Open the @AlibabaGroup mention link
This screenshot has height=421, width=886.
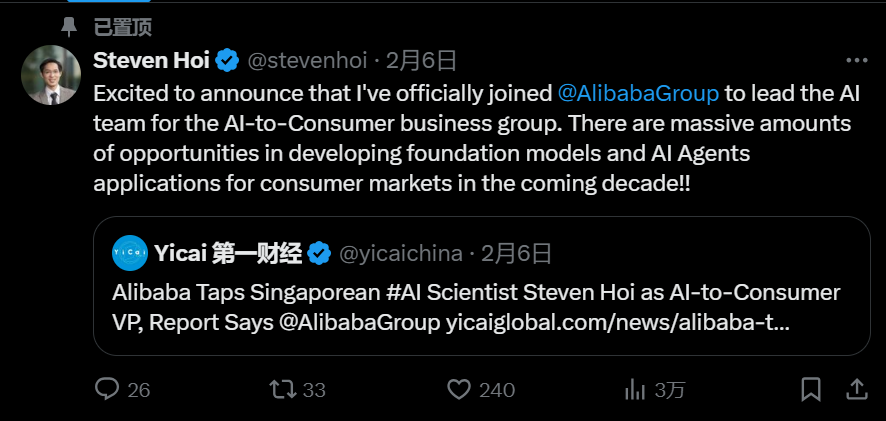(x=638, y=93)
